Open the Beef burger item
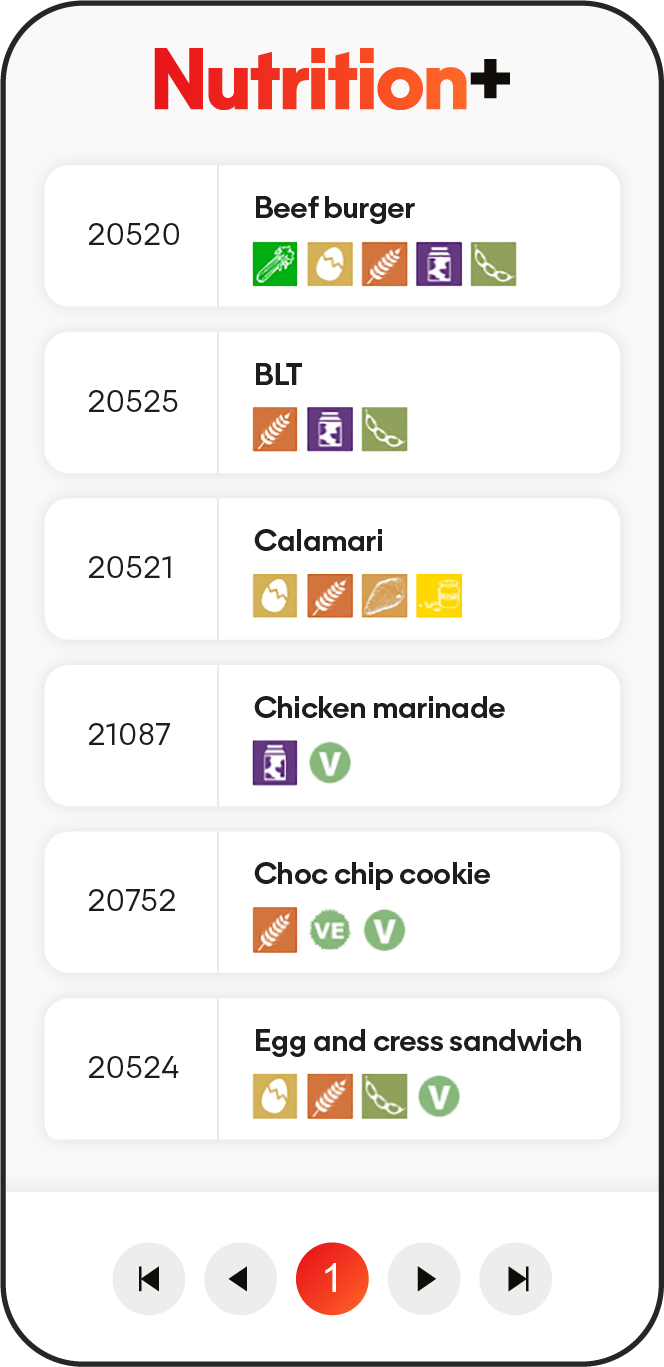The width and height of the screenshot is (664, 1367). pos(335,209)
